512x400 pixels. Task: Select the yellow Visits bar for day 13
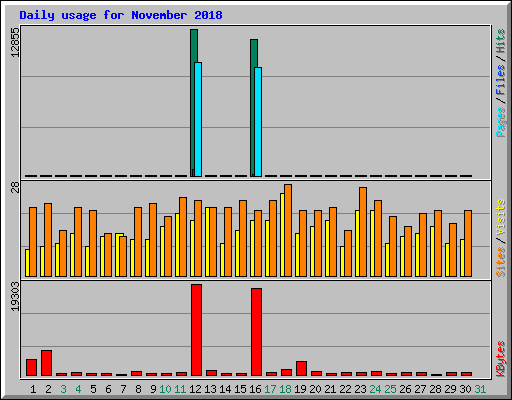[x=207, y=242]
